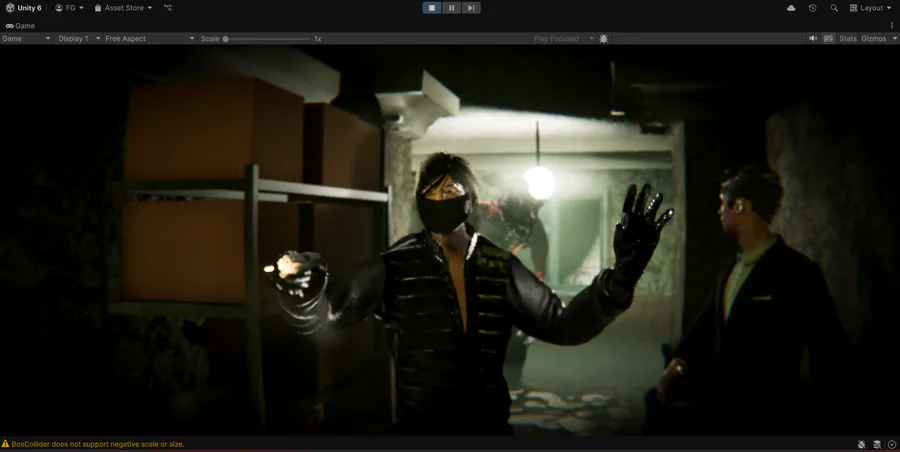Click the Asset Store bag icon

tap(98, 8)
